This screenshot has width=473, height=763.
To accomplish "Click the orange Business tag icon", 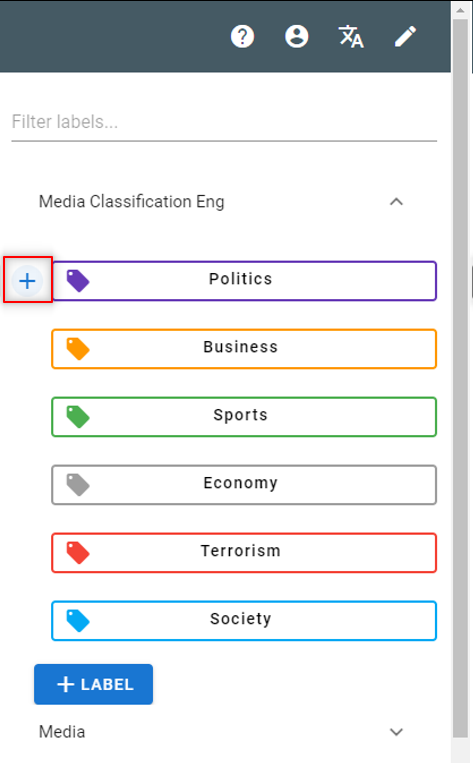I will coord(78,349).
